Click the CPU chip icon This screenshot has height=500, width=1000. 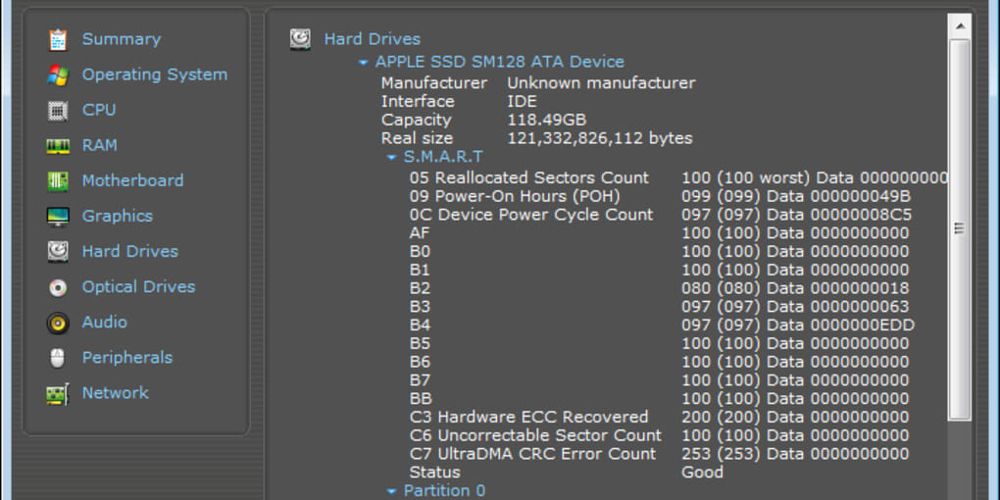coord(57,110)
